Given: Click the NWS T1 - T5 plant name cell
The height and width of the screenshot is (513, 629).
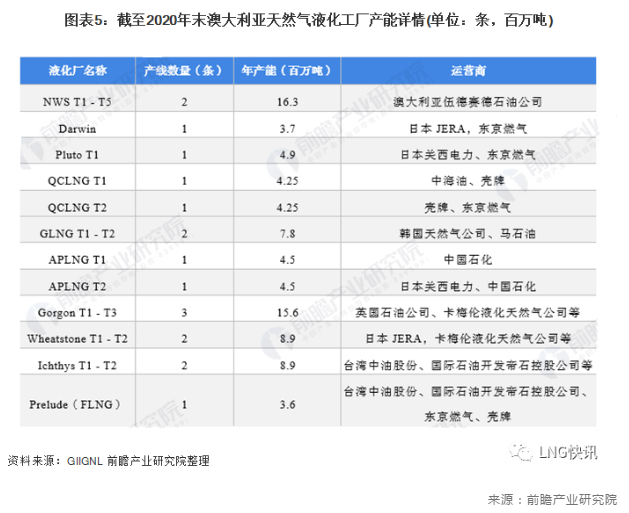Looking at the screenshot, I should (x=77, y=102).
